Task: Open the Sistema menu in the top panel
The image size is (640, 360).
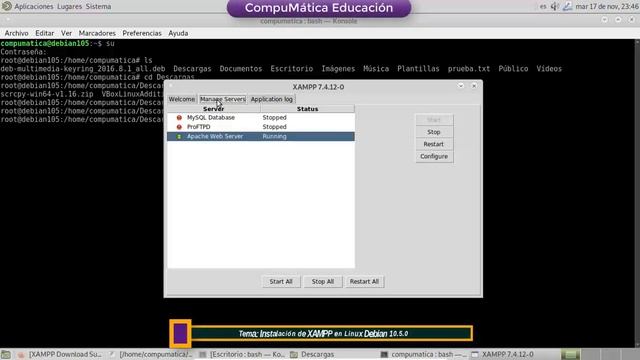Action: (x=98, y=7)
